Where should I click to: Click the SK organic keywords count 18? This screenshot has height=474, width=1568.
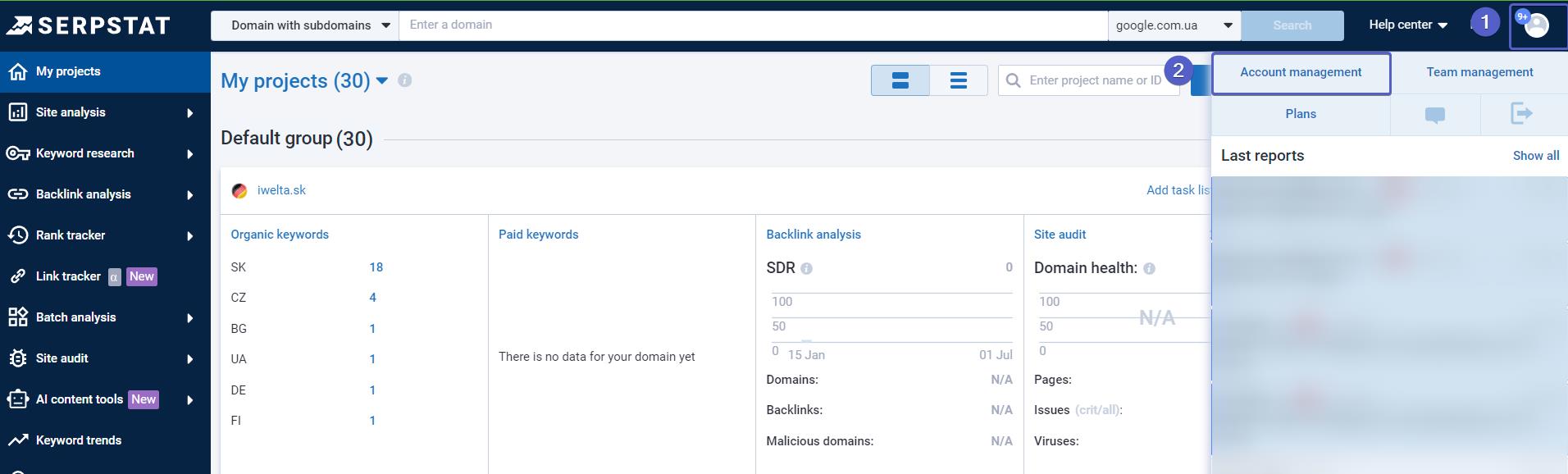(376, 267)
